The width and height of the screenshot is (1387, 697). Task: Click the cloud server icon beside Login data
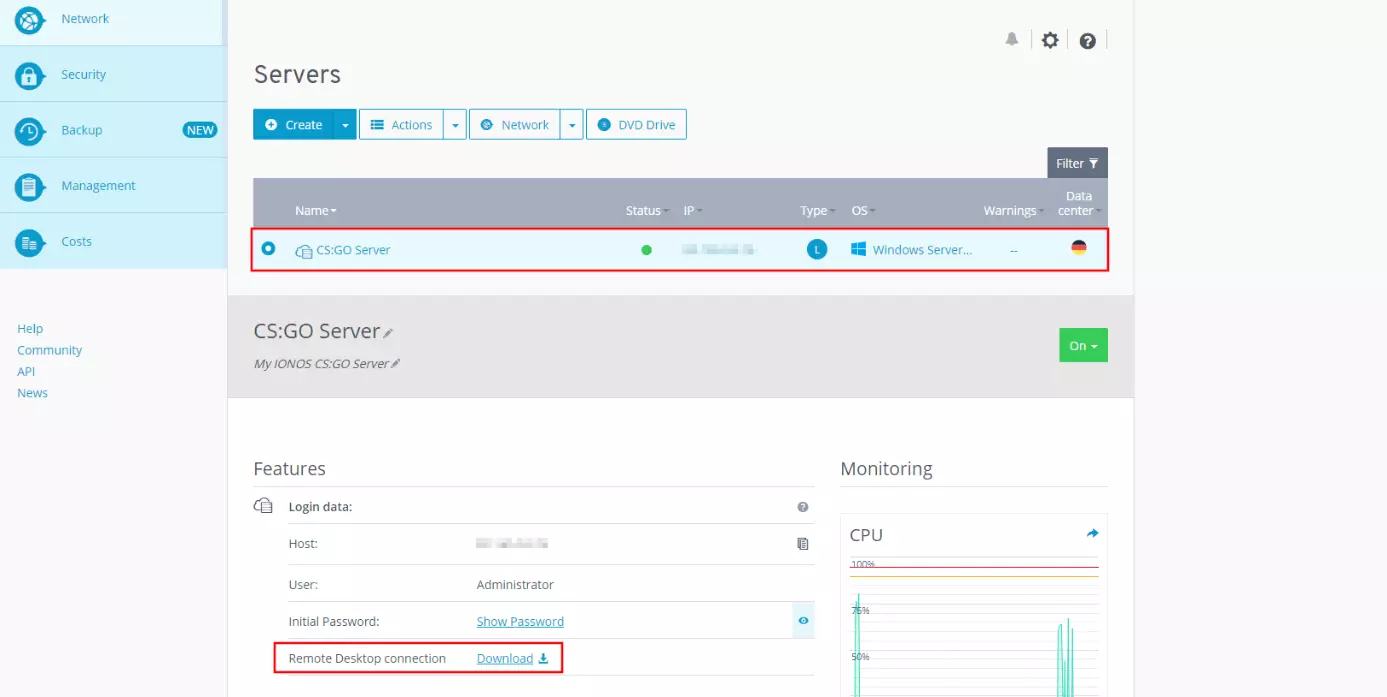[263, 506]
